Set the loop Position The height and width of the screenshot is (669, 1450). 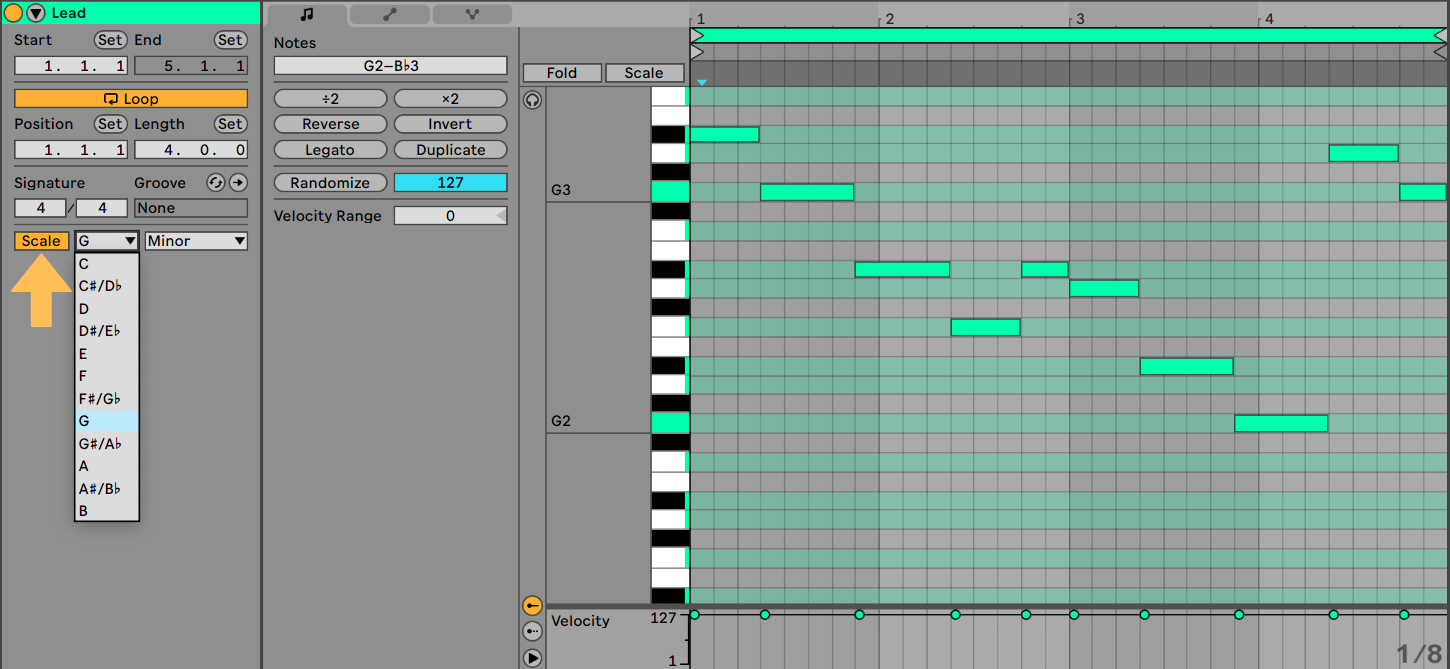pyautogui.click(x=110, y=124)
